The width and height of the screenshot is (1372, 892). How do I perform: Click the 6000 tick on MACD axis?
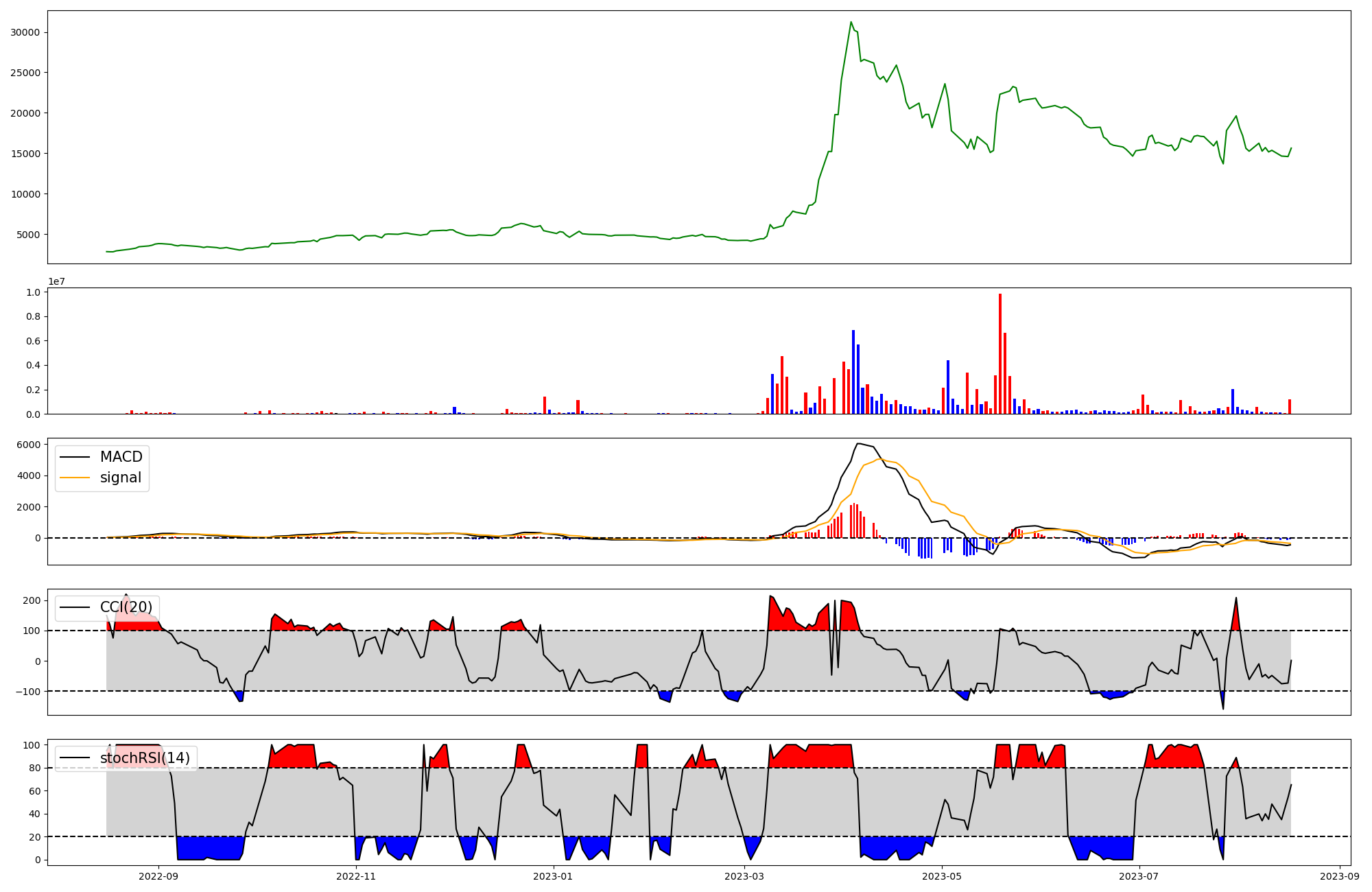28,445
